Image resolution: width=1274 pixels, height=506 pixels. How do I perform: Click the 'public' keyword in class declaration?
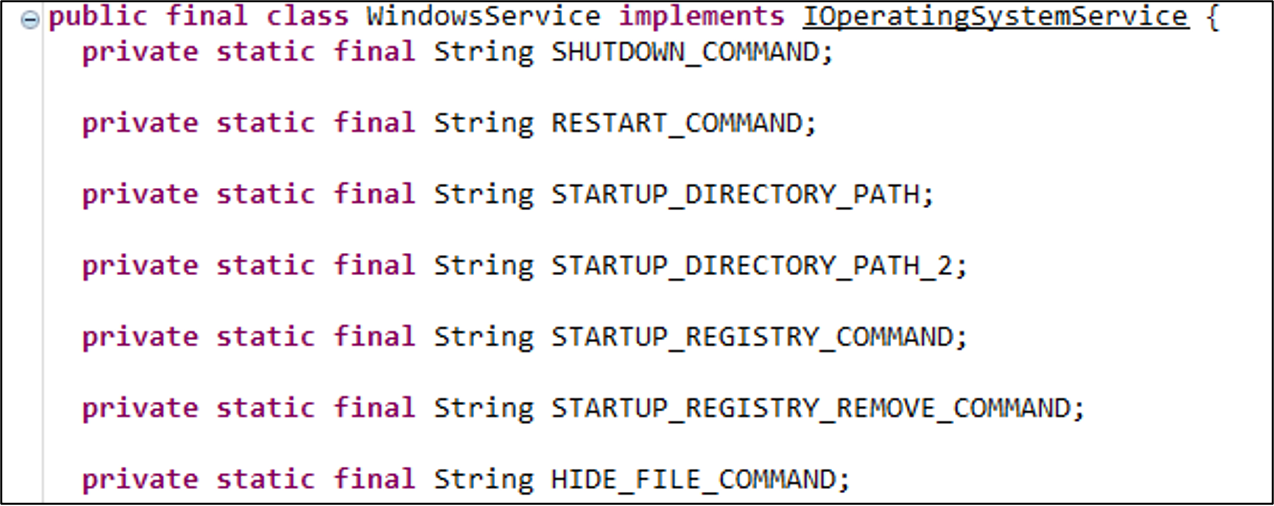[98, 17]
